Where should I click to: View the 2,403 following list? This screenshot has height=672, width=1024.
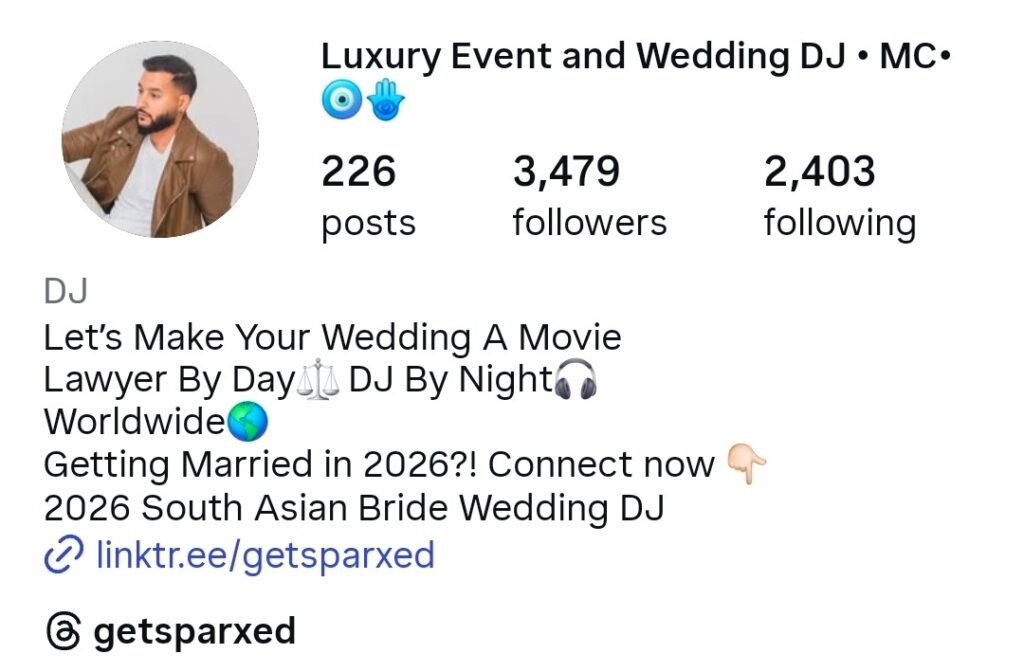click(x=840, y=196)
